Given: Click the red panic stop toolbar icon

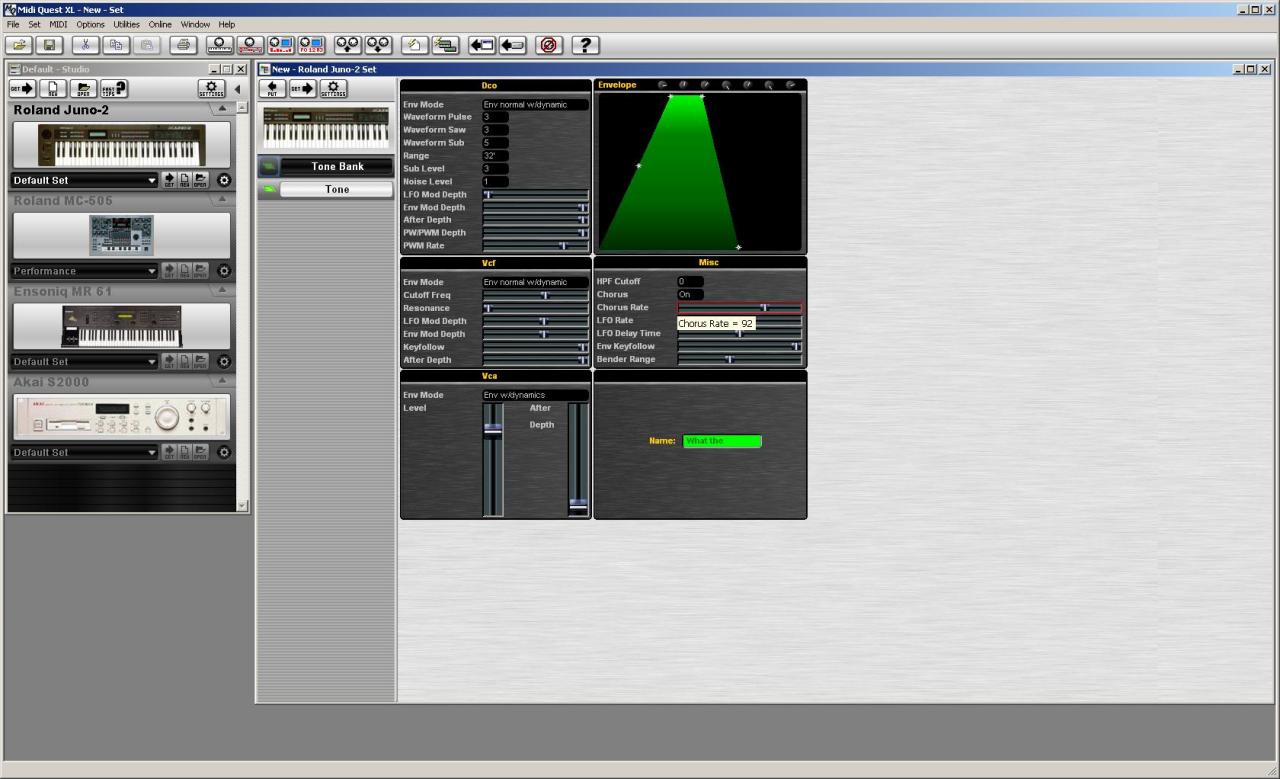Looking at the screenshot, I should (549, 45).
